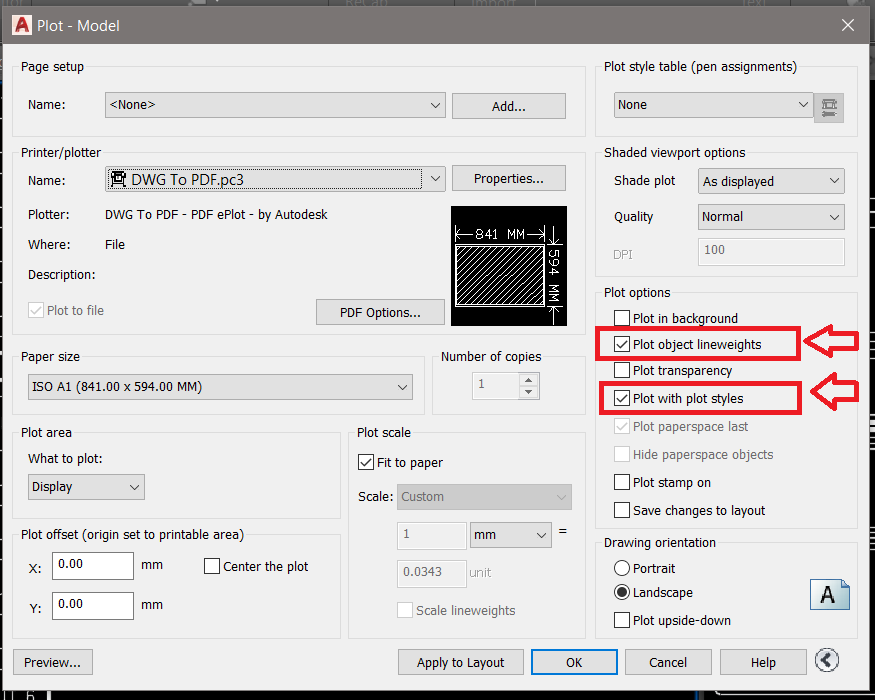Uncheck Plot object lineweights
Screen dimensions: 875x700
pos(621,343)
